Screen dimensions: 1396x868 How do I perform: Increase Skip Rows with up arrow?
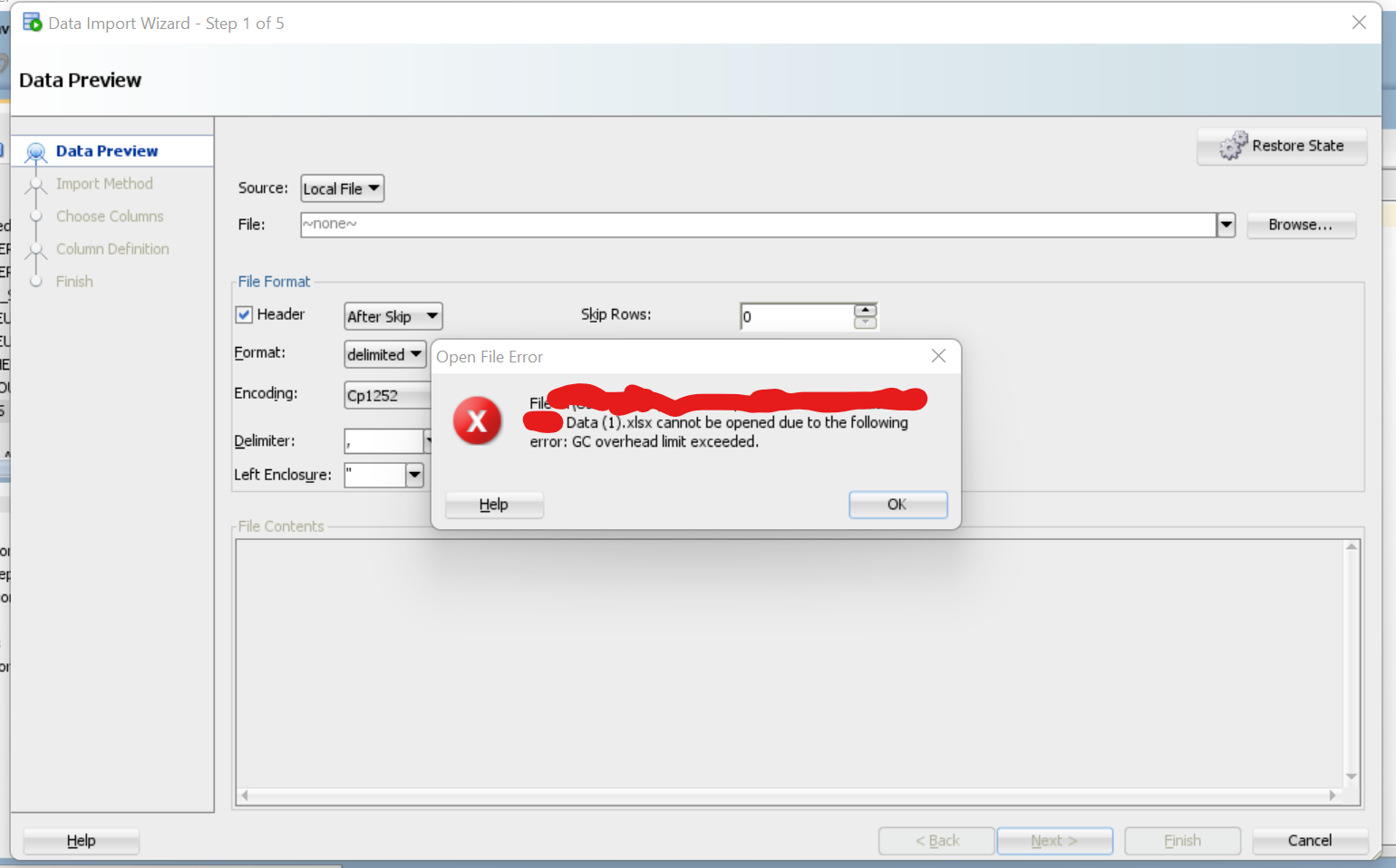click(865, 310)
